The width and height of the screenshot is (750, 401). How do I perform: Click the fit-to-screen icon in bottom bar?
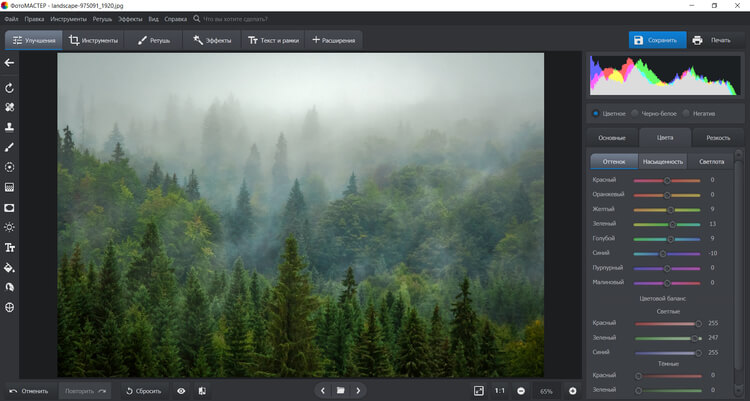[479, 390]
